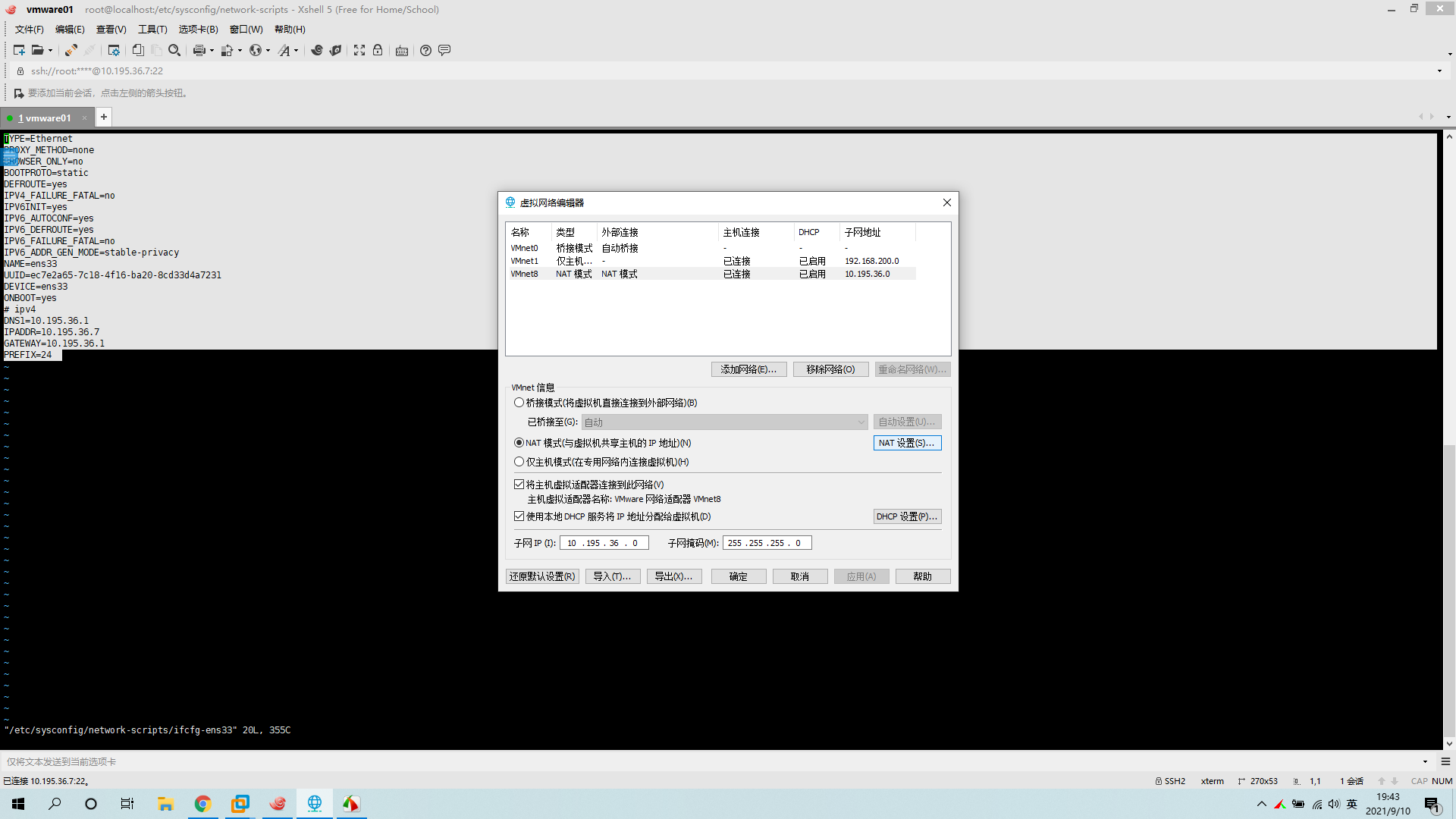Click the 还原默认设置 button
This screenshot has width=1456, height=819.
(542, 576)
